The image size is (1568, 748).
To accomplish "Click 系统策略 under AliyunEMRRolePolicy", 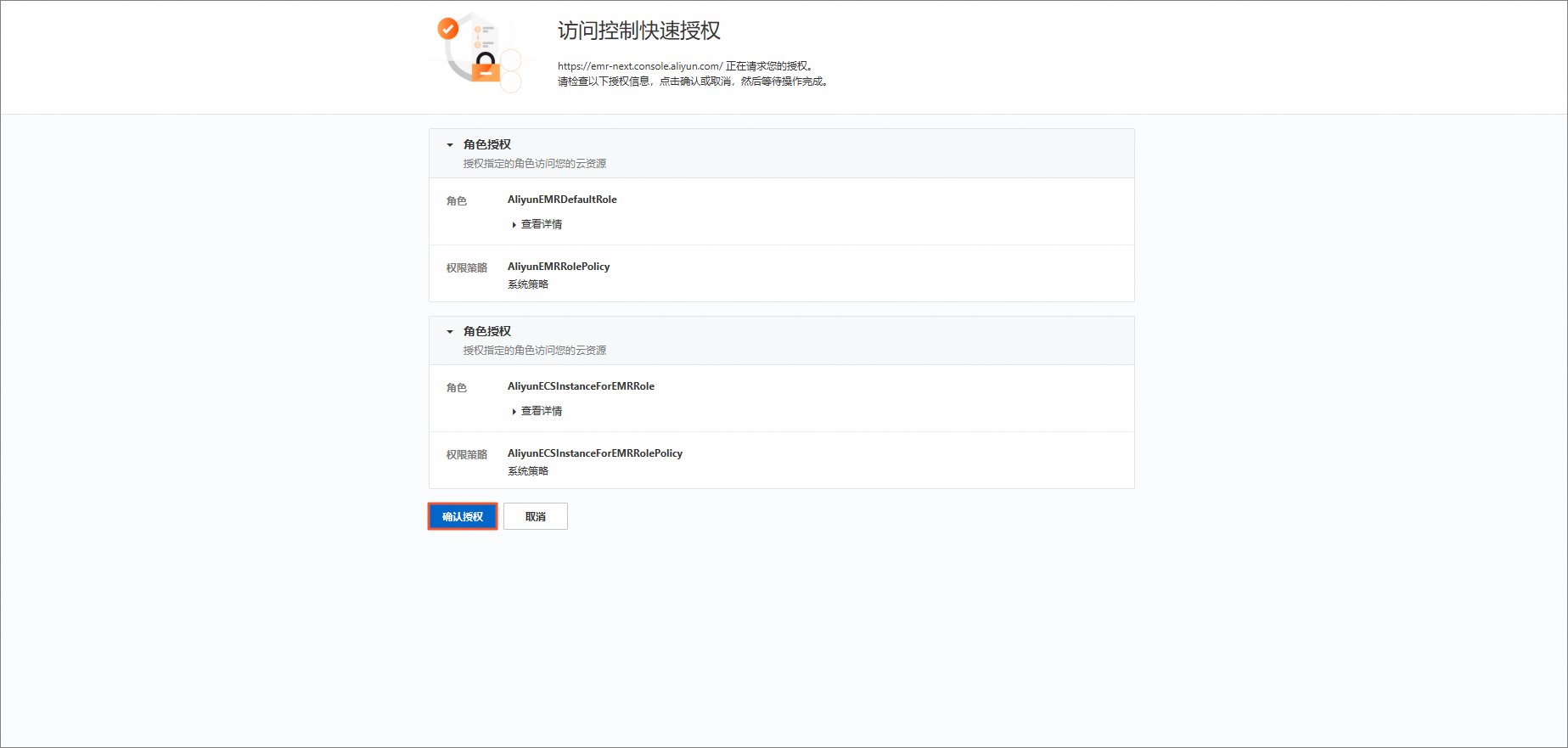I will click(x=528, y=284).
